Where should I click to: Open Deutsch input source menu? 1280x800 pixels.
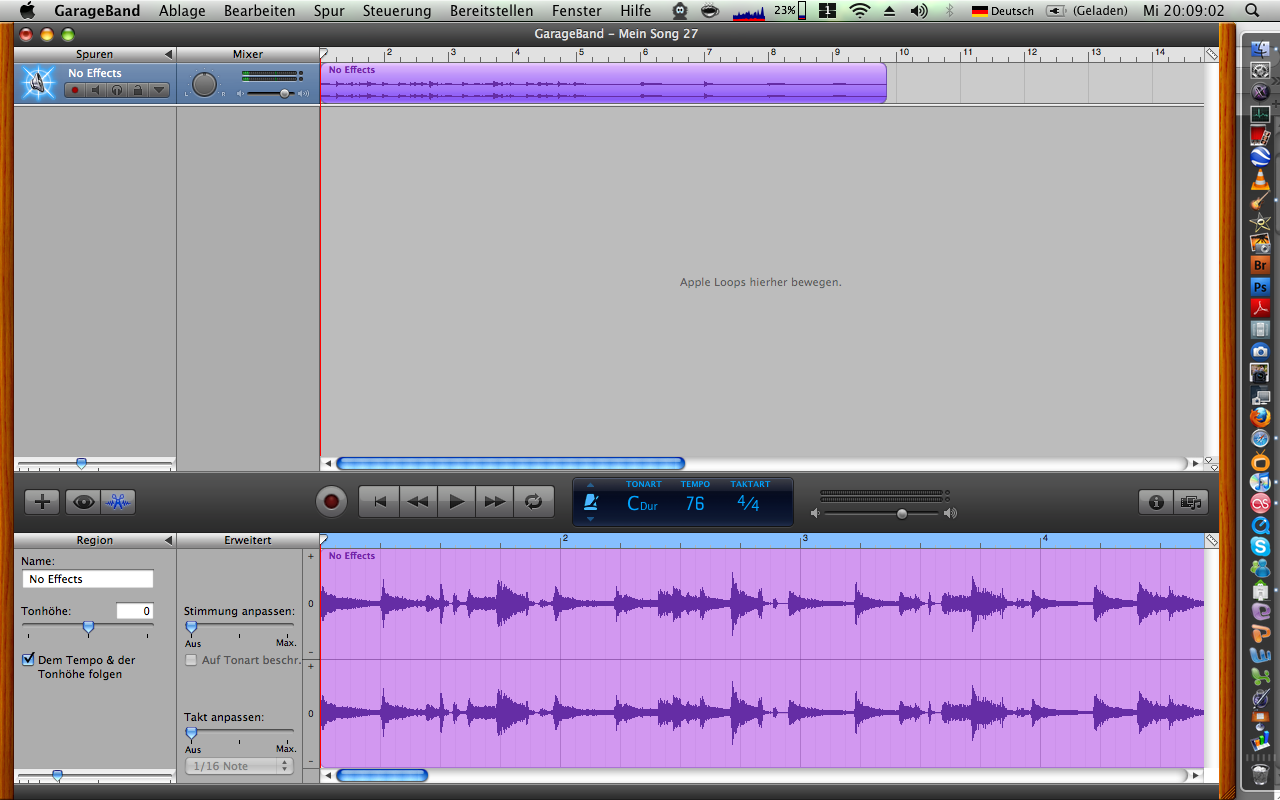[x=1003, y=11]
